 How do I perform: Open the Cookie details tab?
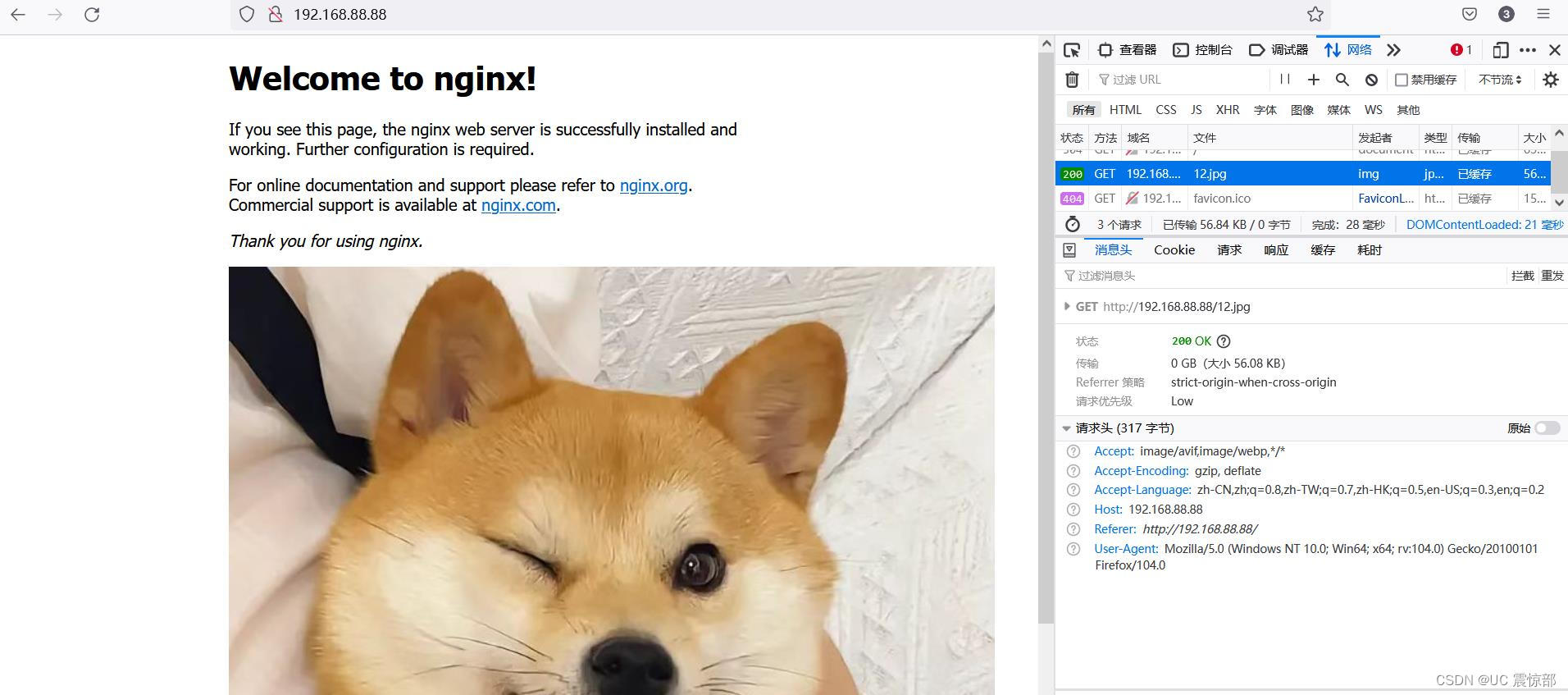point(1174,249)
